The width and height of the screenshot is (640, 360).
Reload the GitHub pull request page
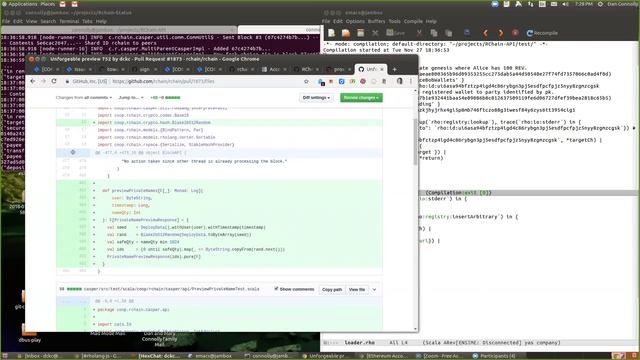click(x=54, y=81)
